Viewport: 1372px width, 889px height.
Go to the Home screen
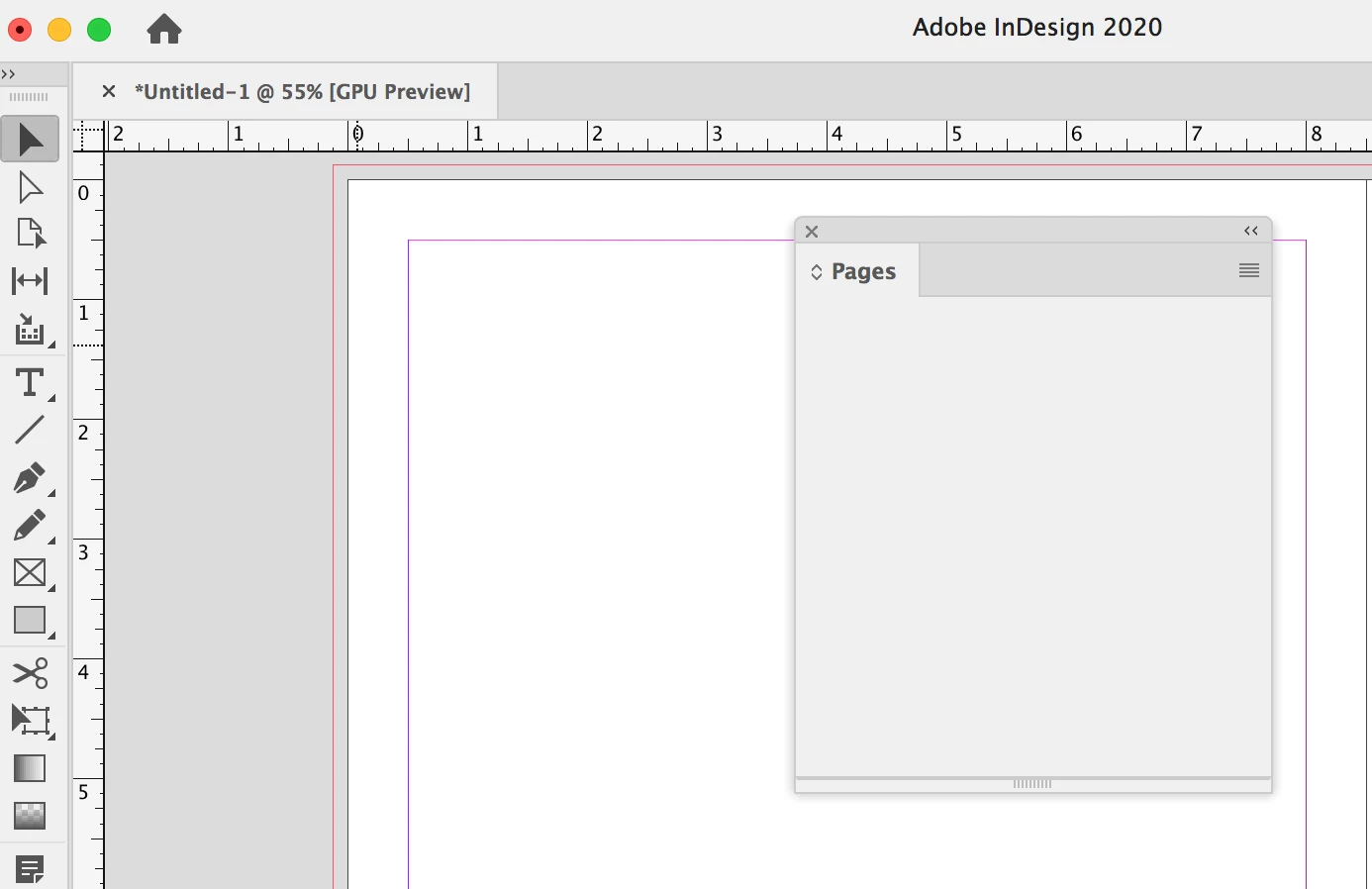[x=164, y=29]
